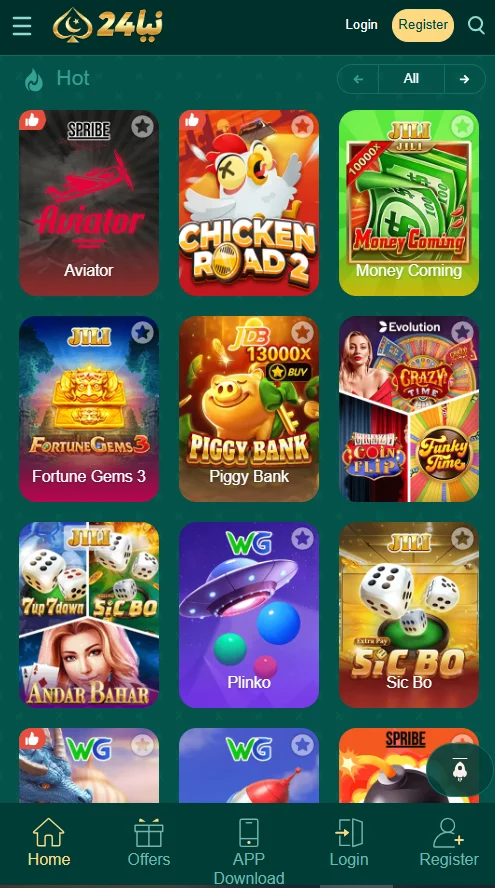Open the Sic Bo game tile
Image resolution: width=495 pixels, height=888 pixels.
coord(409,615)
